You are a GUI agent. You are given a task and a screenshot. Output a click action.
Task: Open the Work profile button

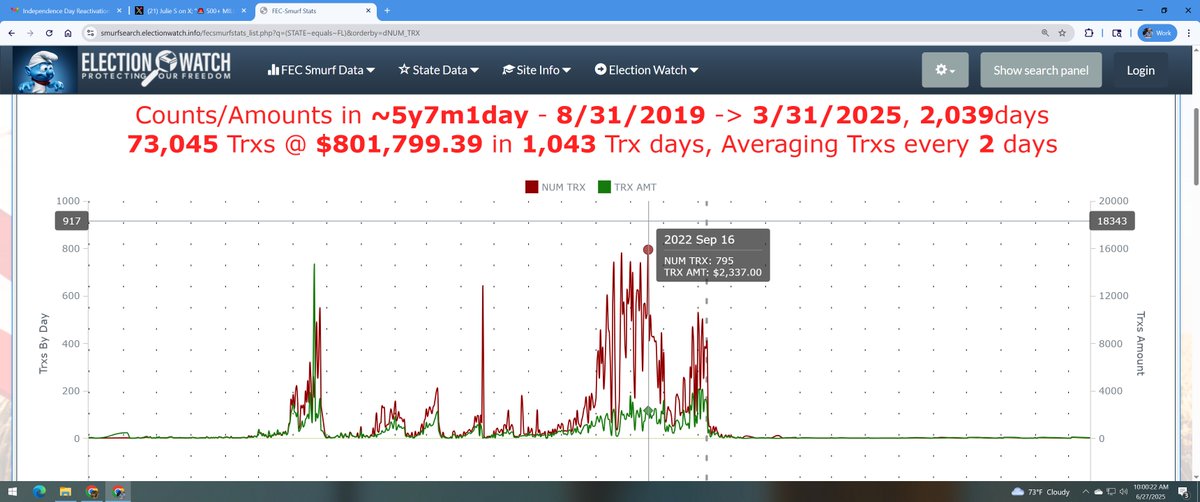click(x=1156, y=32)
